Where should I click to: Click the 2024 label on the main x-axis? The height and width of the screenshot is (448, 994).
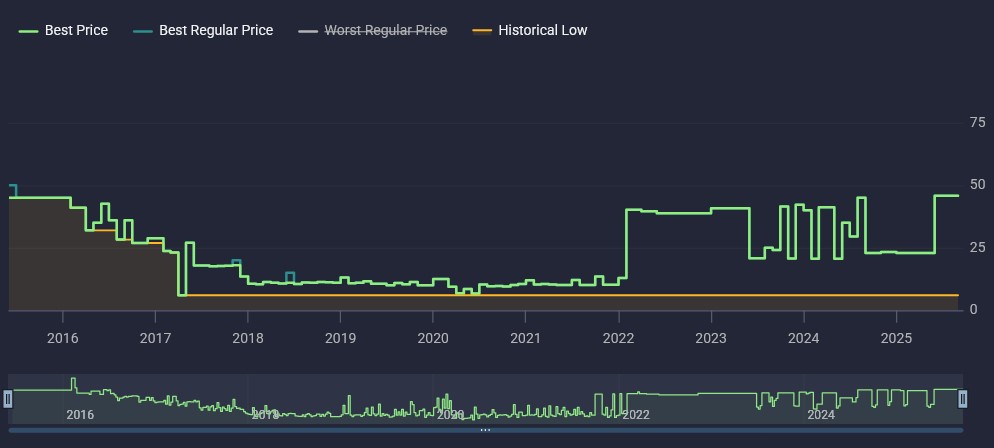point(804,338)
